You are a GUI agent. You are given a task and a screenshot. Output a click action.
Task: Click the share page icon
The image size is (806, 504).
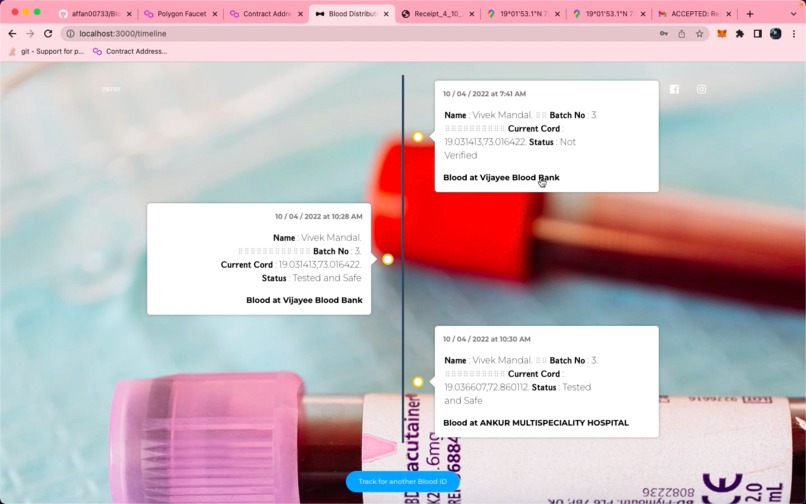pos(682,33)
